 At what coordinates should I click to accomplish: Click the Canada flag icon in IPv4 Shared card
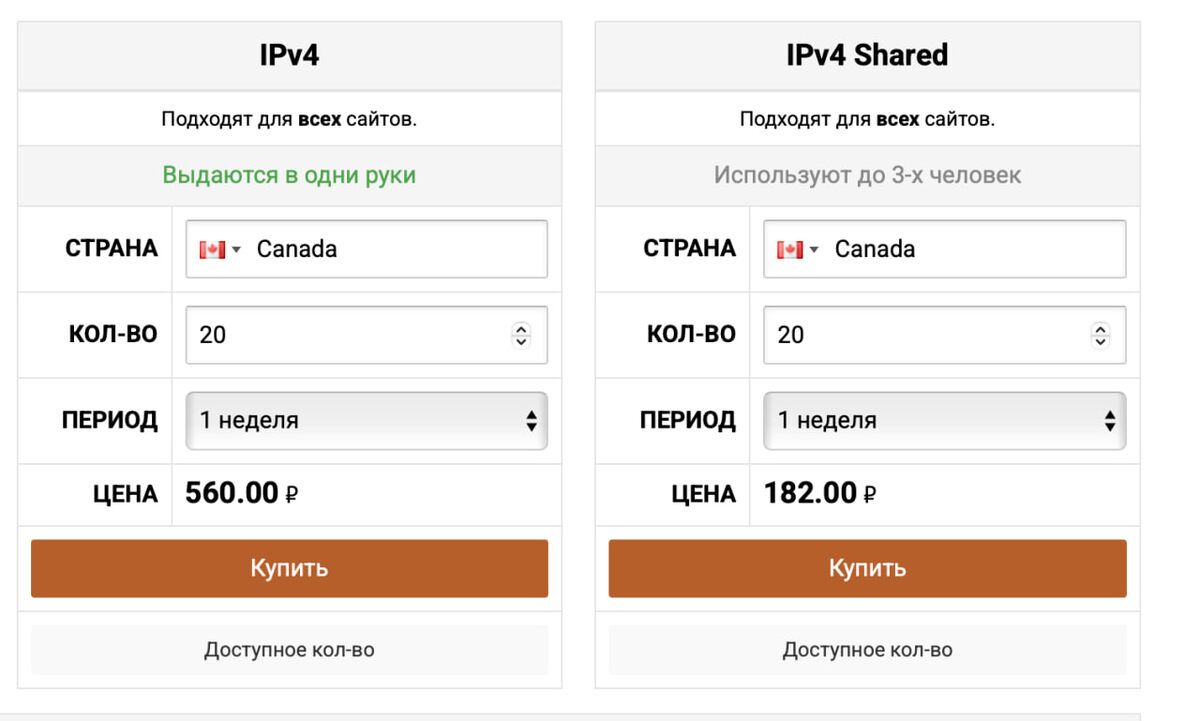click(x=789, y=249)
